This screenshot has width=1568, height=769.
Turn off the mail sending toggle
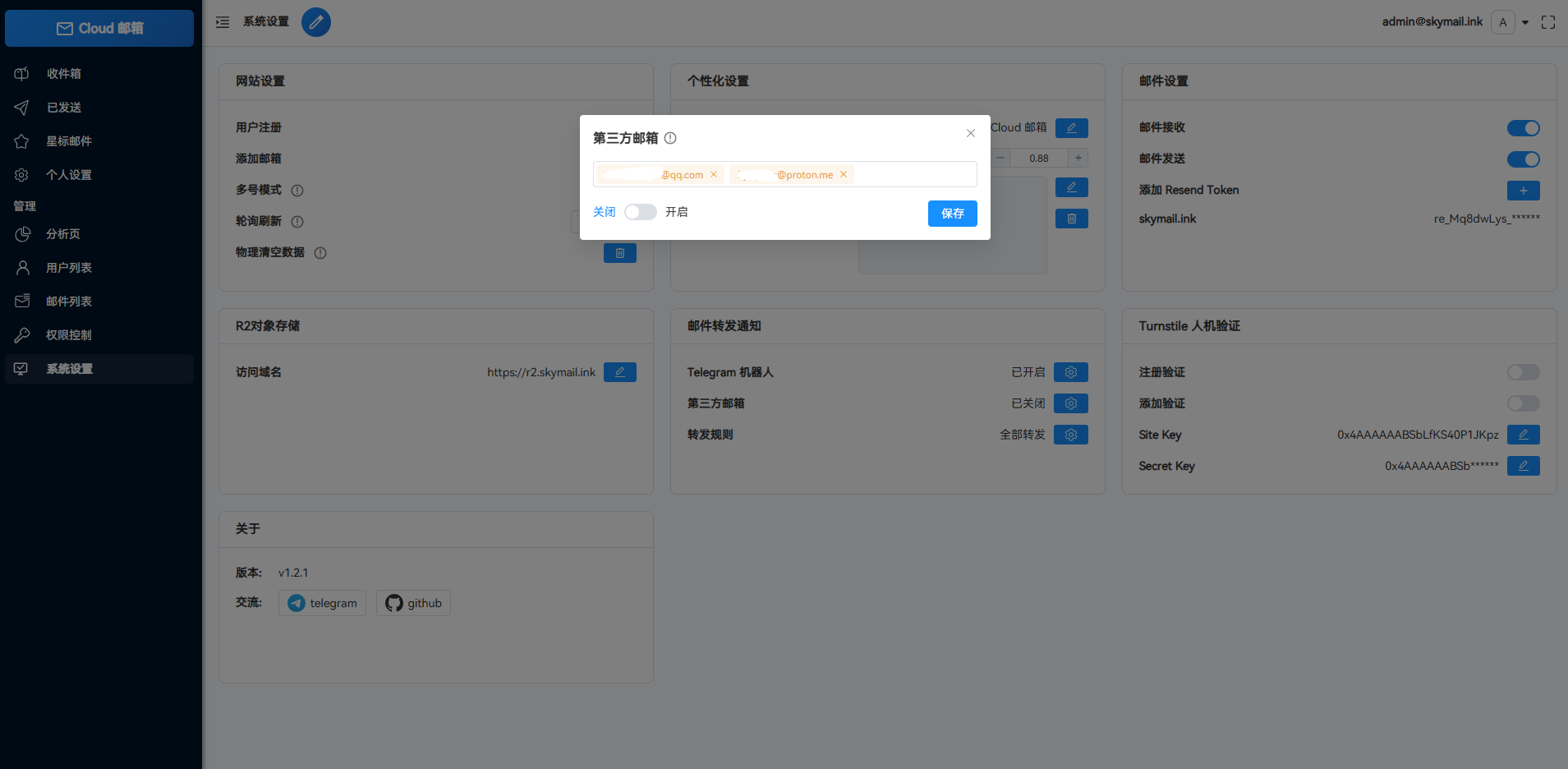click(1523, 159)
